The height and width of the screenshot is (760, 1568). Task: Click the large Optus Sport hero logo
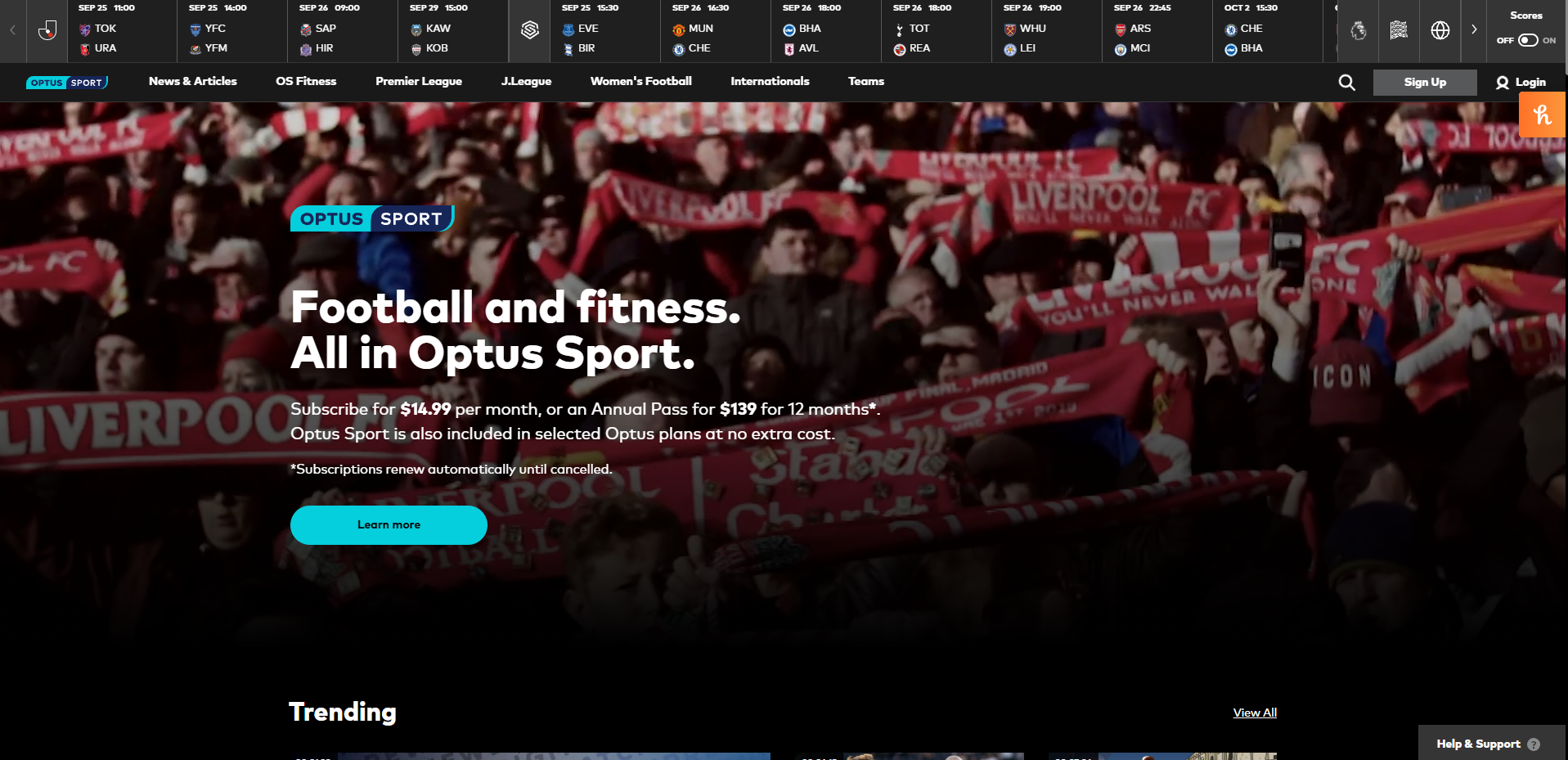(x=372, y=218)
